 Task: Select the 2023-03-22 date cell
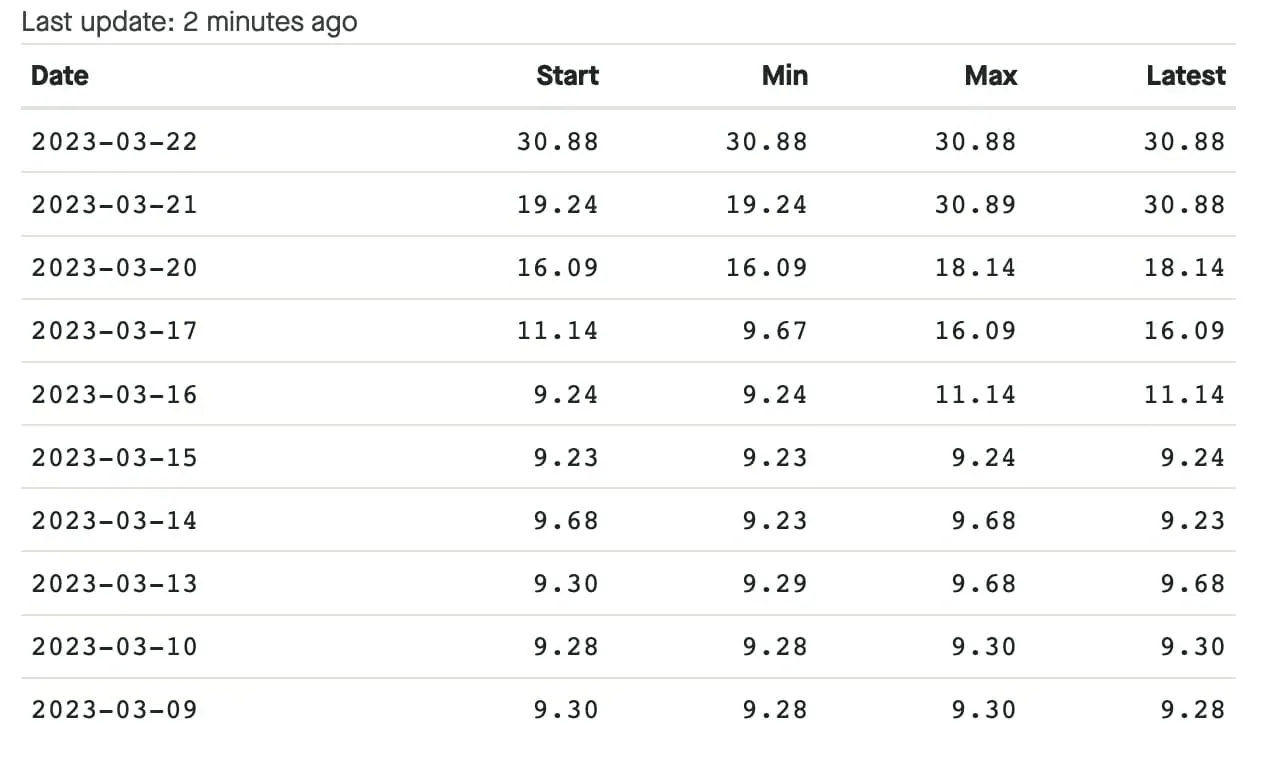click(x=114, y=142)
